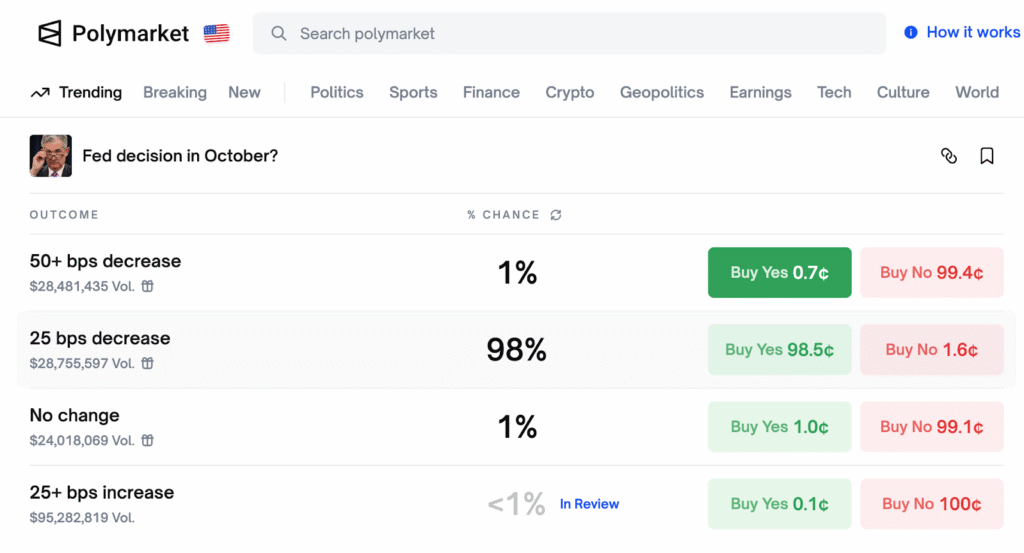This screenshot has height=553, width=1024.
Task: Click gift icon under 25 bps decrease
Action: 147,363
